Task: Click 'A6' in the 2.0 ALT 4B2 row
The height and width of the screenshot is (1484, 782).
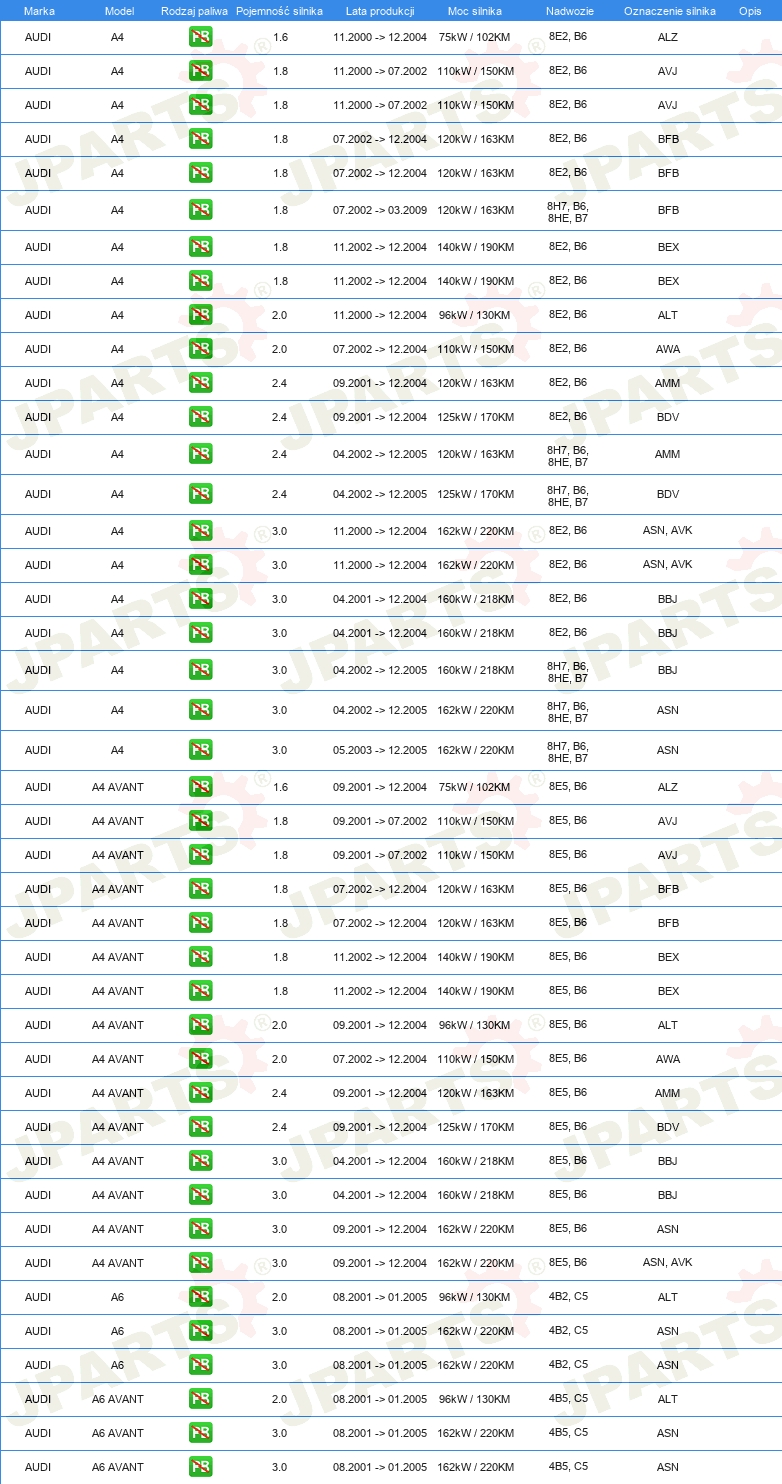Action: (118, 1297)
